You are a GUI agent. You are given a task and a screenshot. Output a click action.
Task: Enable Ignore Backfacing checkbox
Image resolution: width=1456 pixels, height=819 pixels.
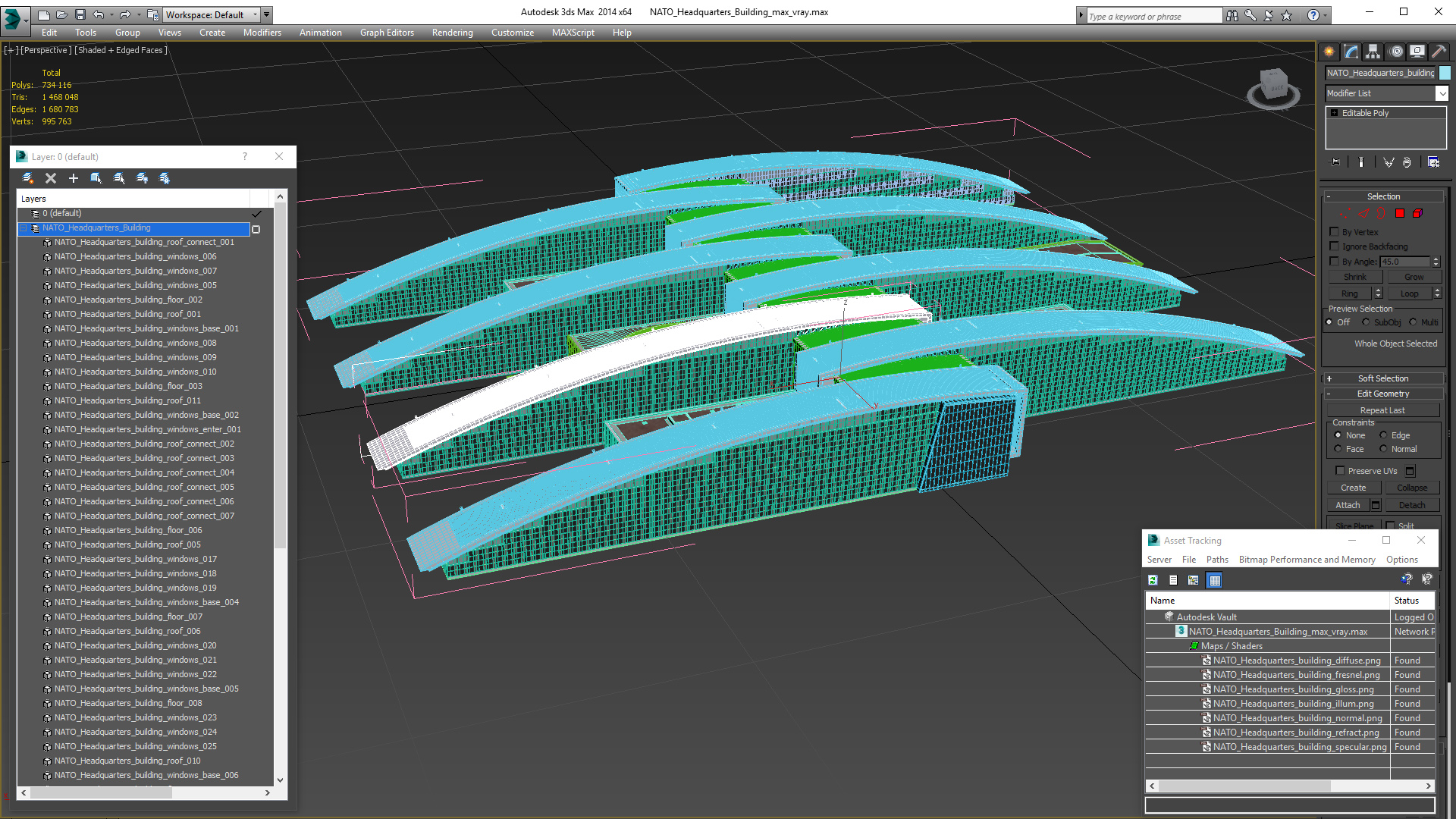pos(1335,246)
